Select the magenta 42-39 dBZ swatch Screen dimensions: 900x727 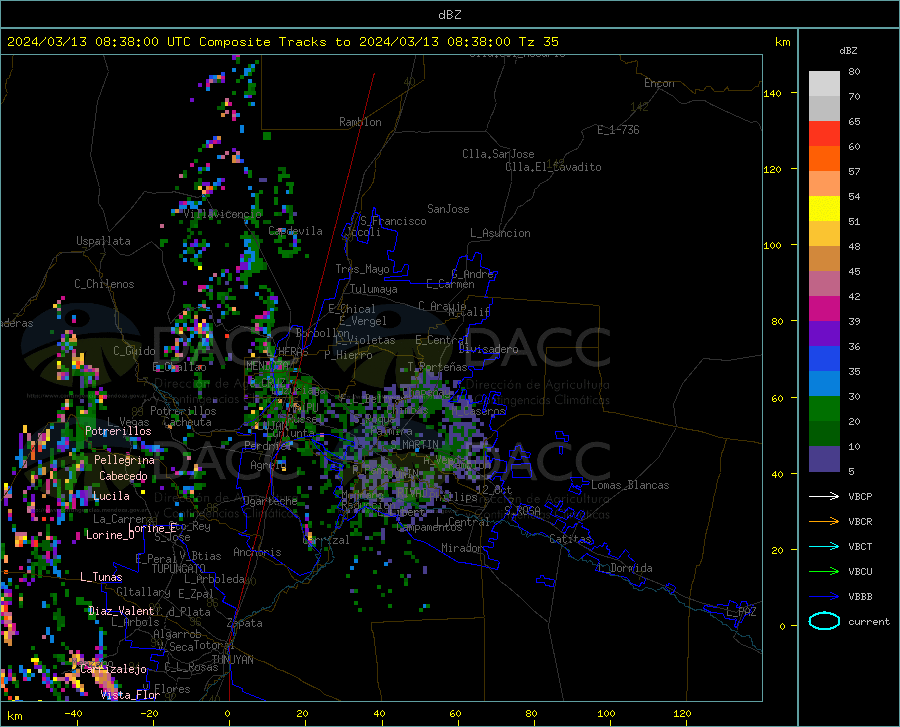pos(824,309)
